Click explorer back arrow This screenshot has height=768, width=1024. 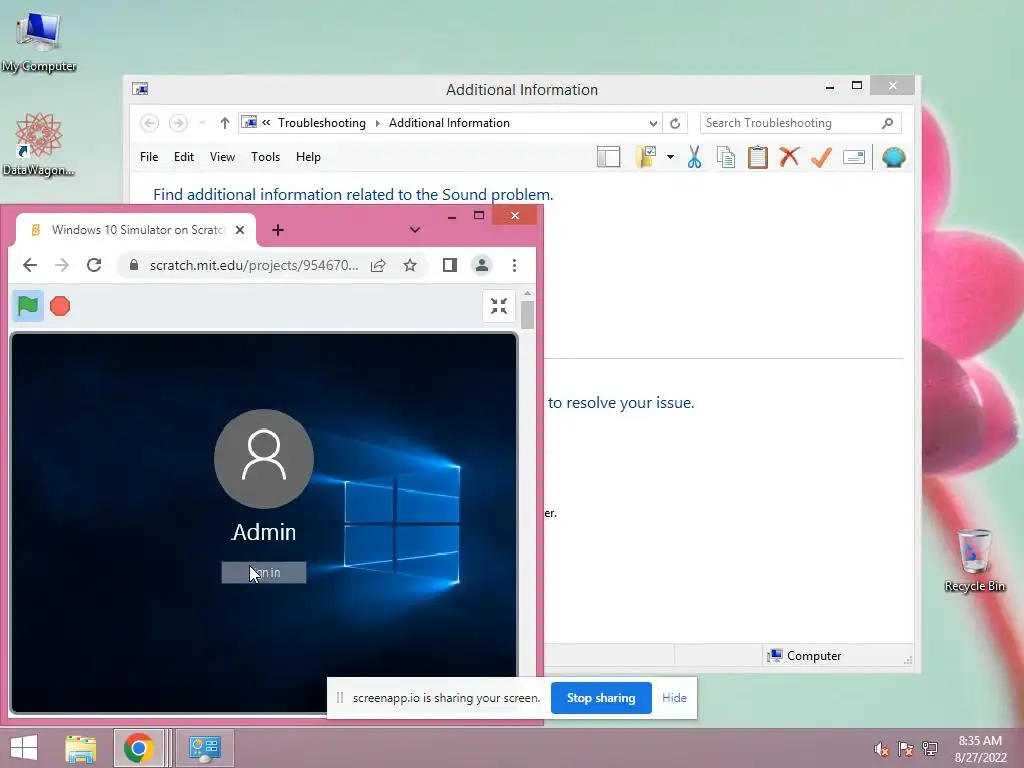click(150, 123)
